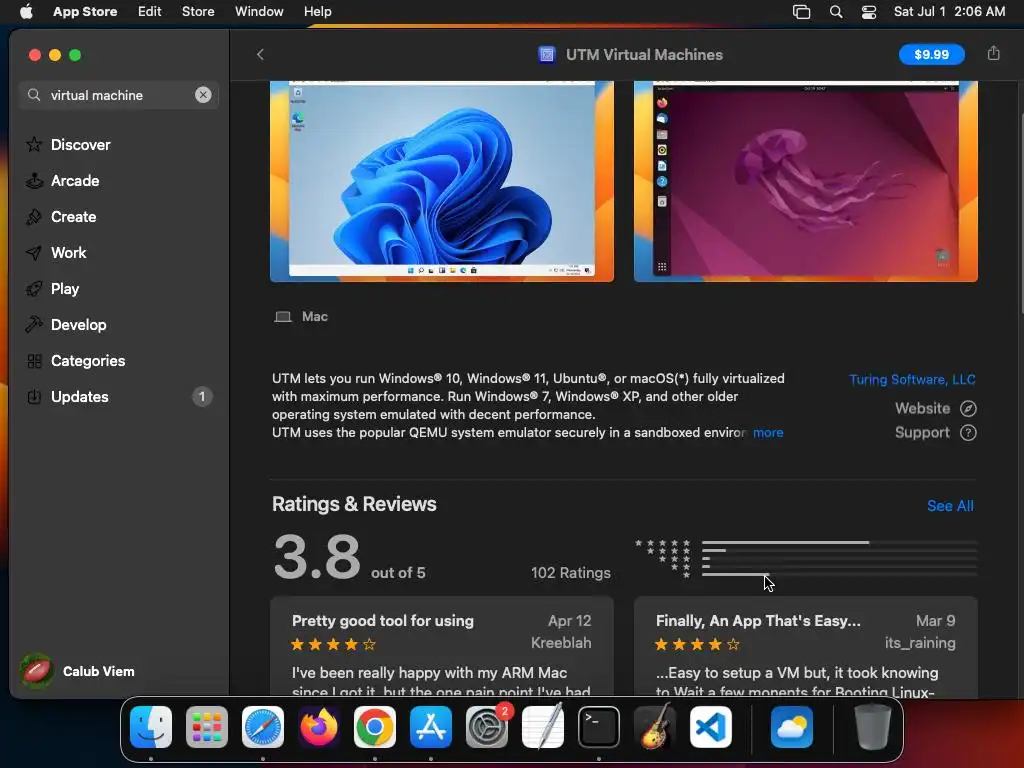The image size is (1024, 768).
Task: Go back with the chevron arrow
Action: pos(260,55)
